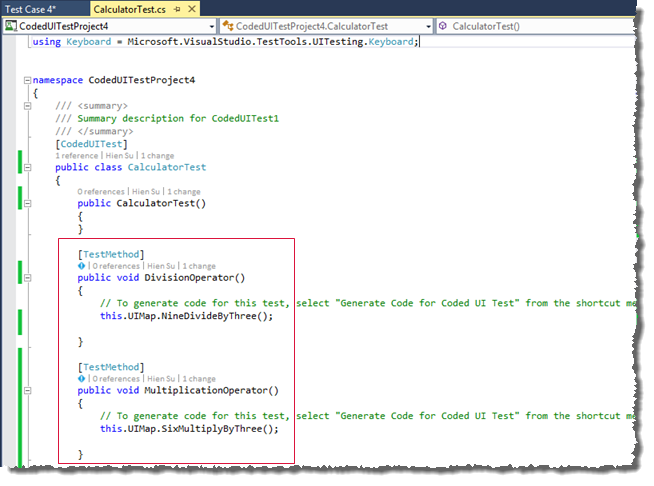The image size is (654, 486).
Task: Click the first [TestMethod] attribute above DivisionOperator
Action: (111, 254)
